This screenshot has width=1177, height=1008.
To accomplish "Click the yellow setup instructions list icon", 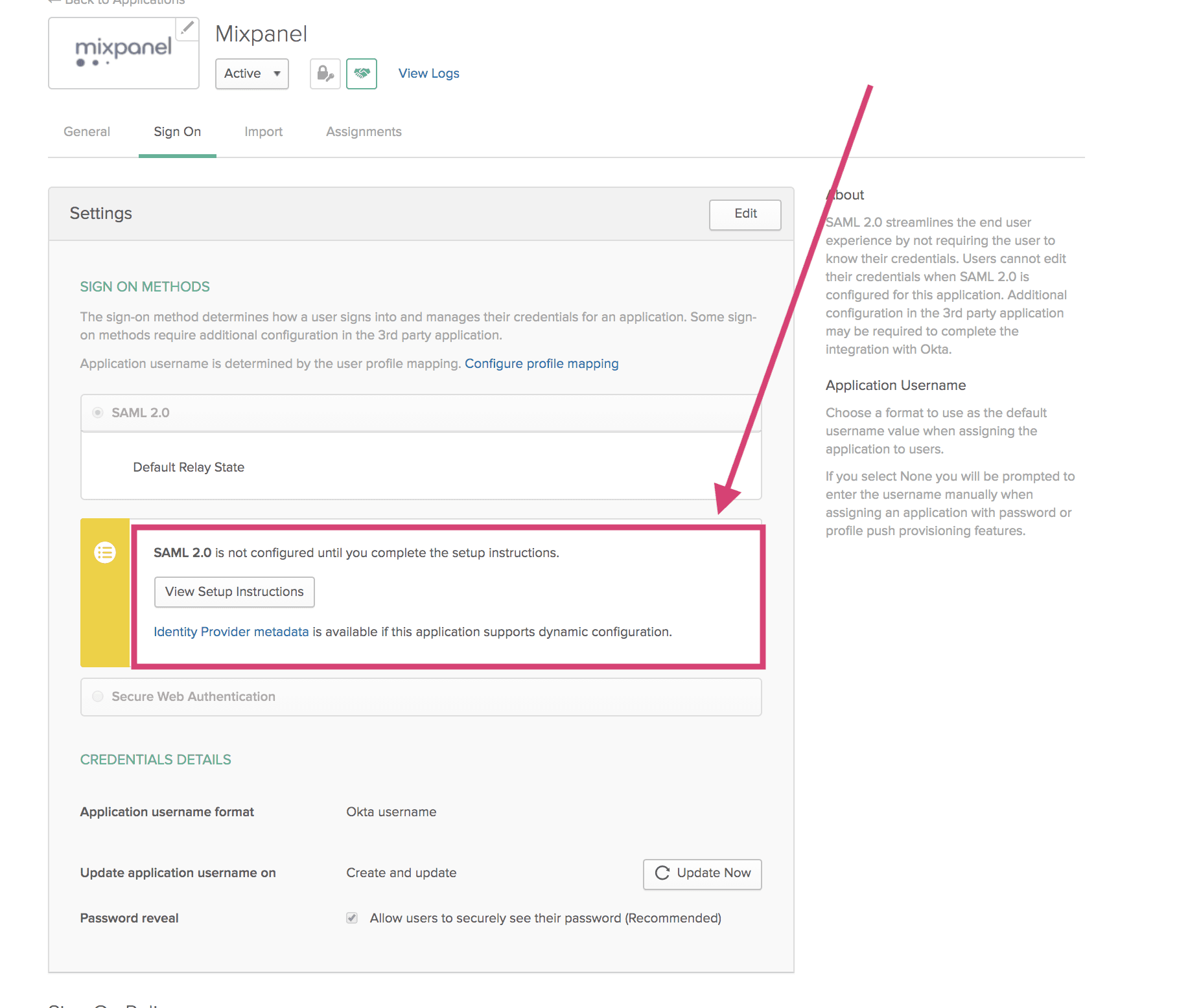I will click(x=105, y=553).
